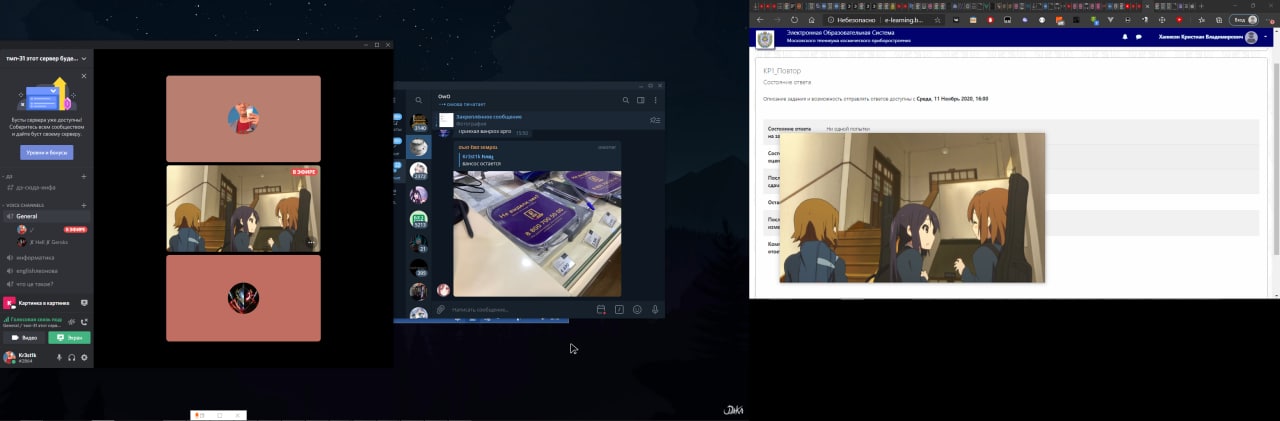Open the englishлезнова voice channel

pyautogui.click(x=46, y=271)
